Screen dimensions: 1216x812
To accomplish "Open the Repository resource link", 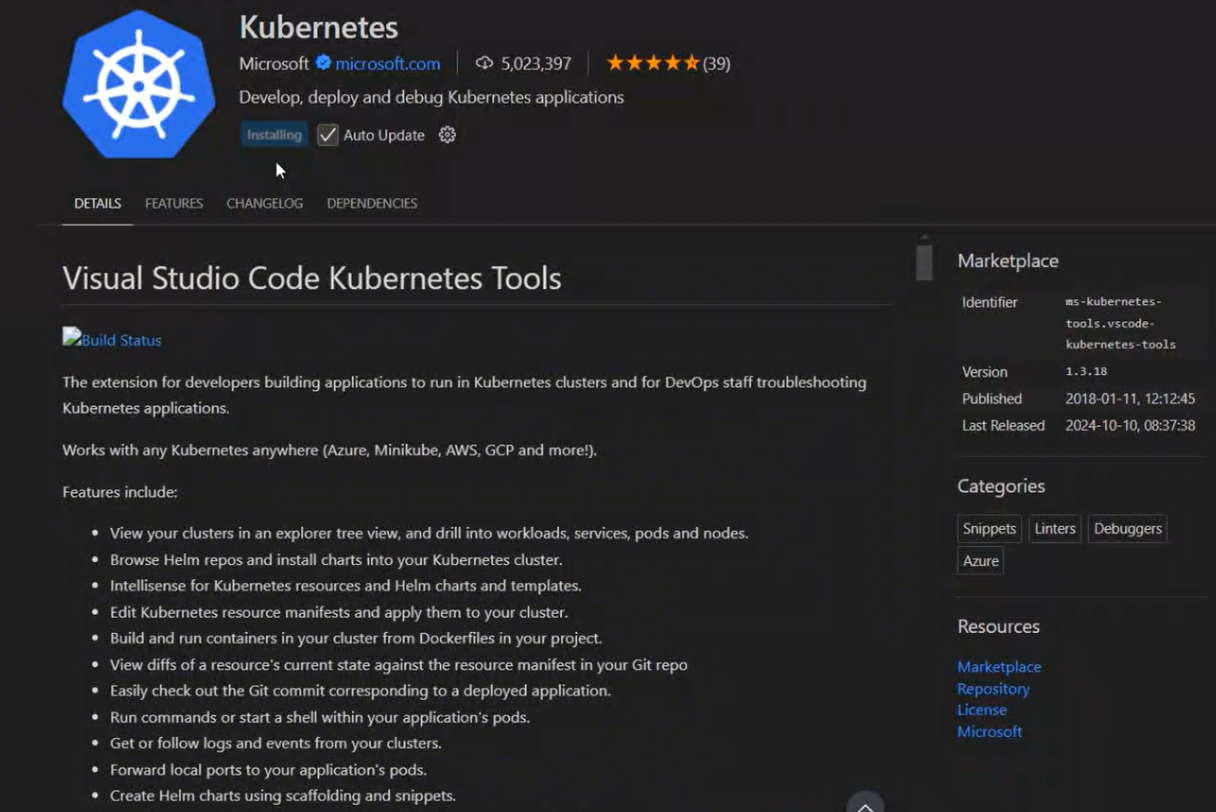I will click(x=993, y=688).
